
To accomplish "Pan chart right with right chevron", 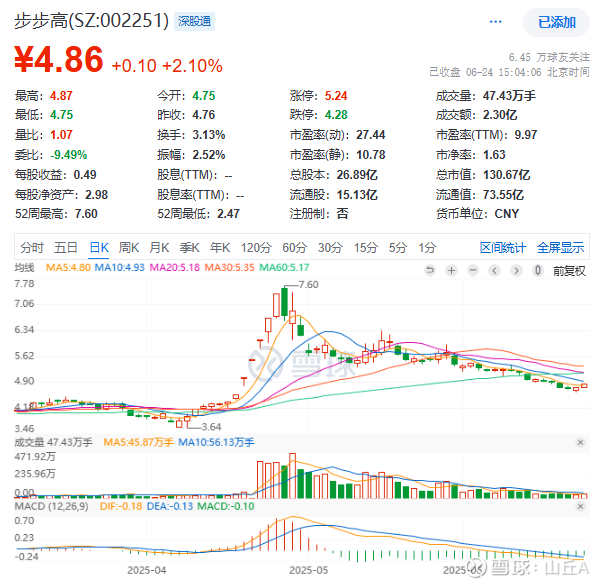I will (x=516, y=270).
